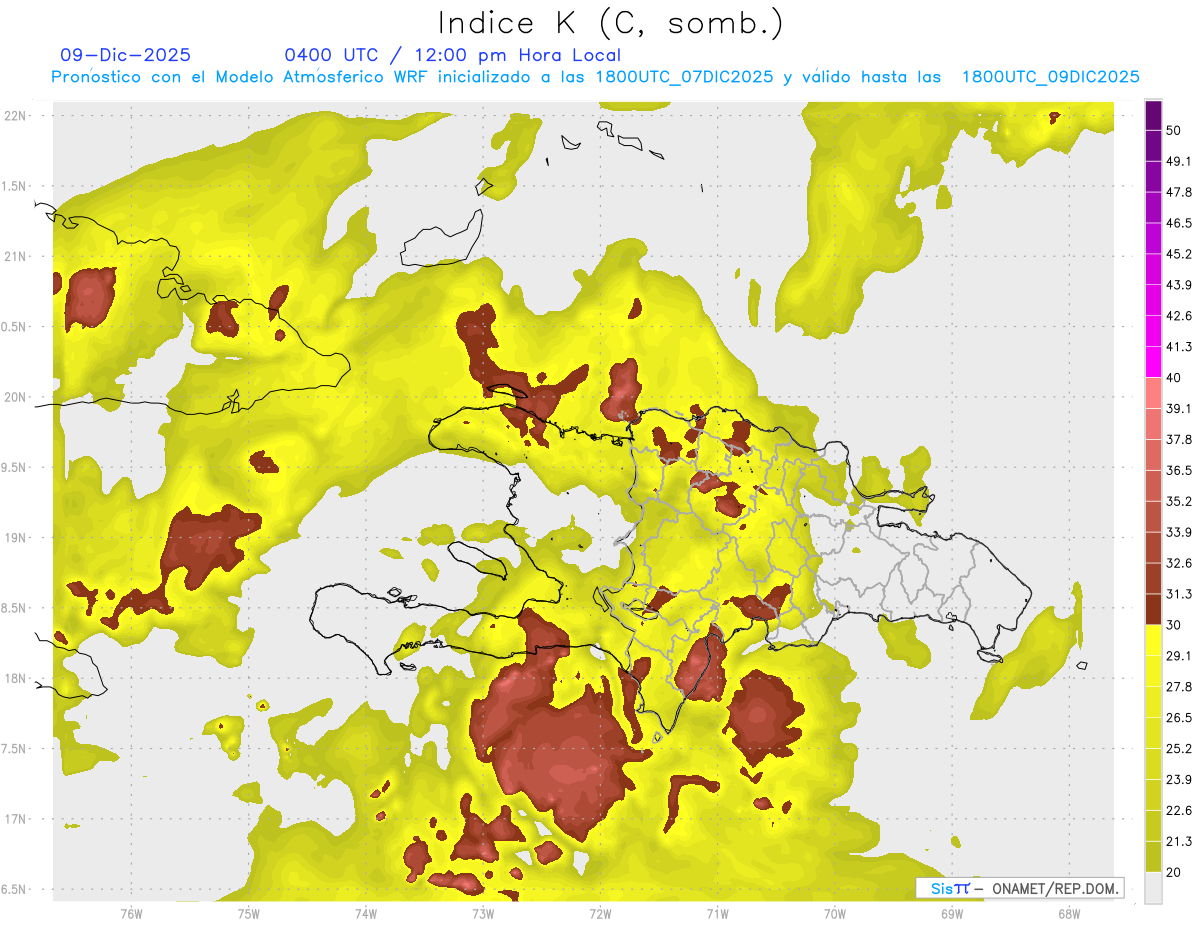Click the colorbar value '22.6'

coord(1179,811)
